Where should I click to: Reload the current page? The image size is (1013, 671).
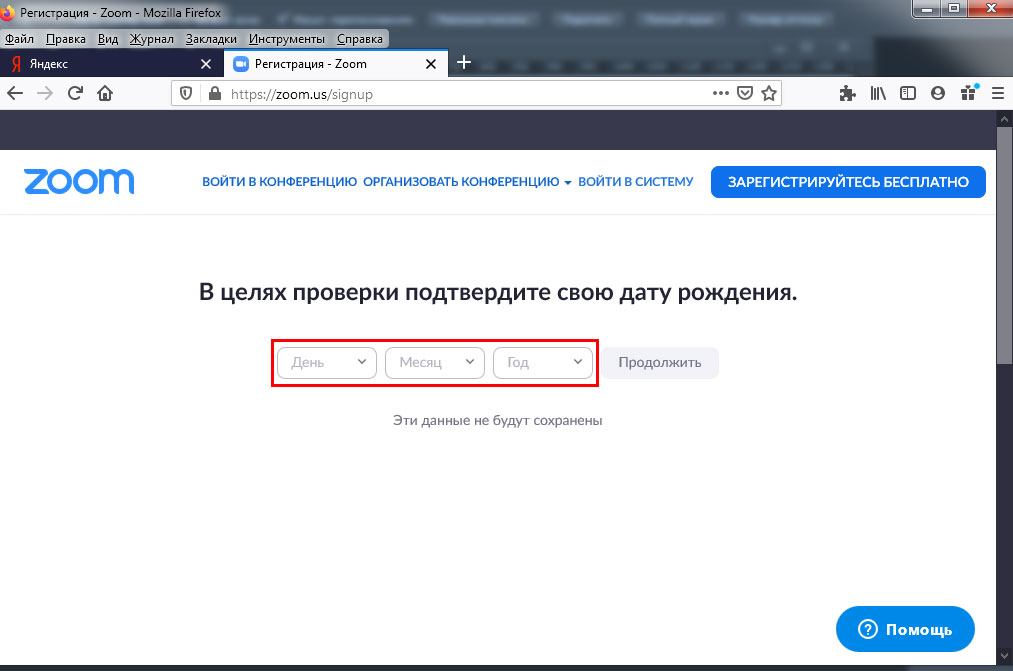(75, 92)
